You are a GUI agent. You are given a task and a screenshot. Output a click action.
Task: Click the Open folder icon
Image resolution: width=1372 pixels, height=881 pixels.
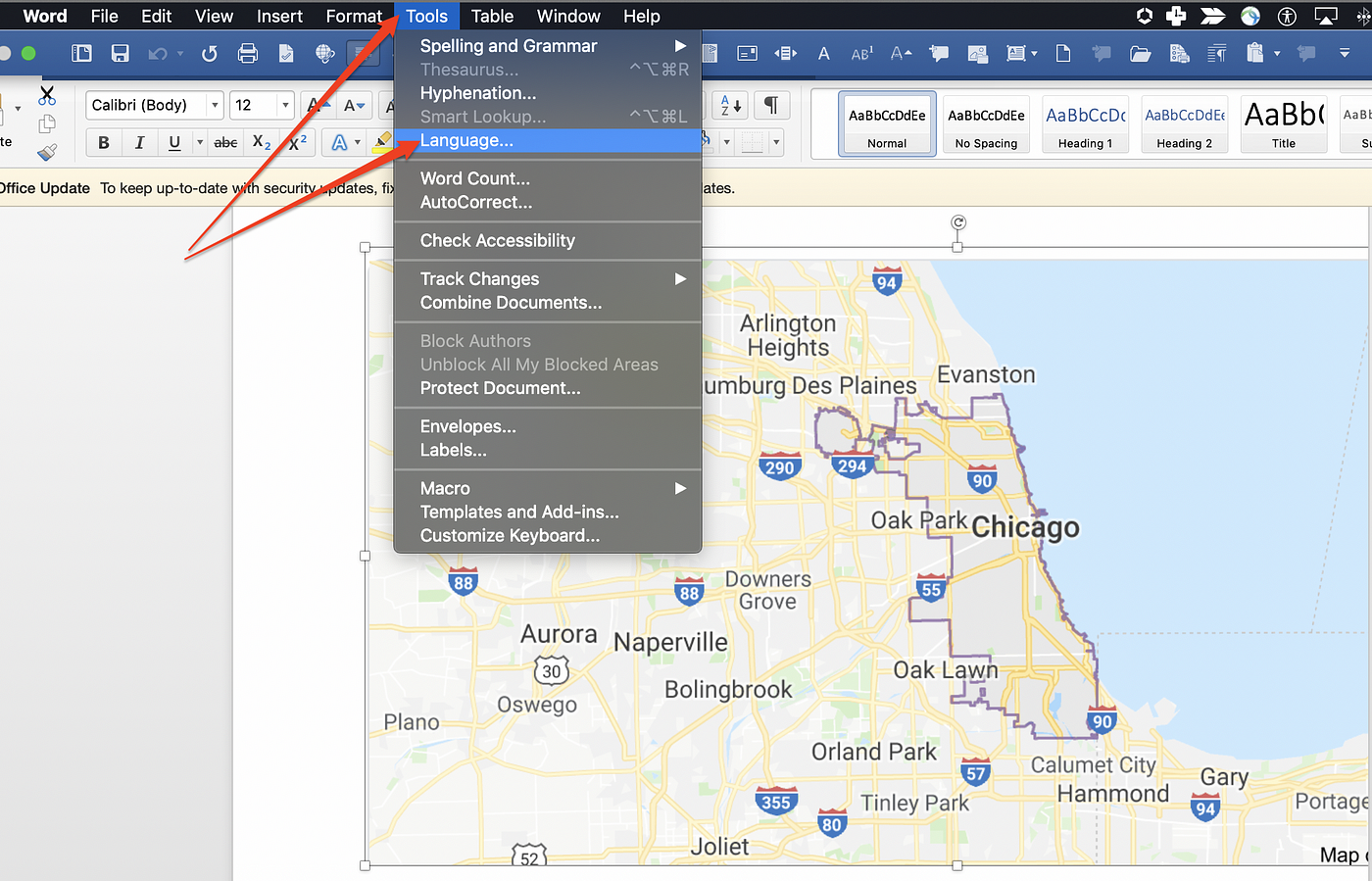coord(1140,53)
